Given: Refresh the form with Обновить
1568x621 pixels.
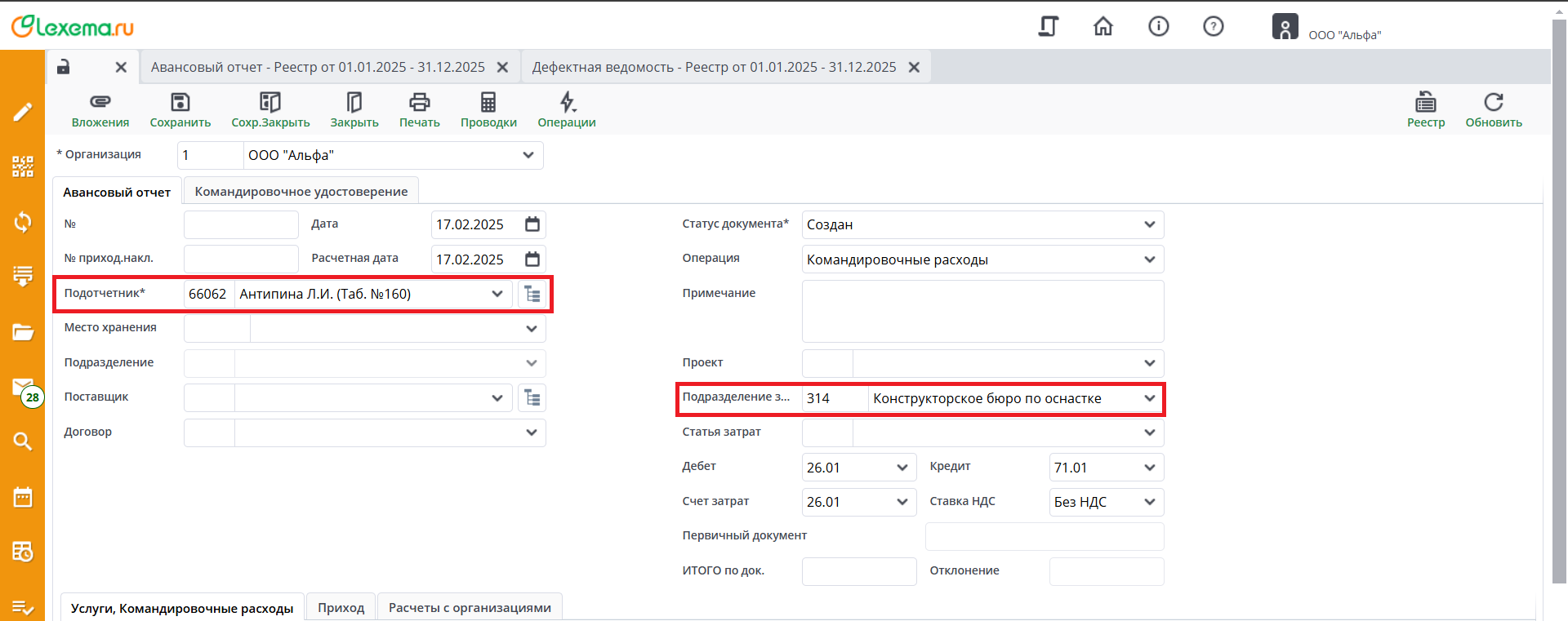Looking at the screenshot, I should click(1493, 102).
